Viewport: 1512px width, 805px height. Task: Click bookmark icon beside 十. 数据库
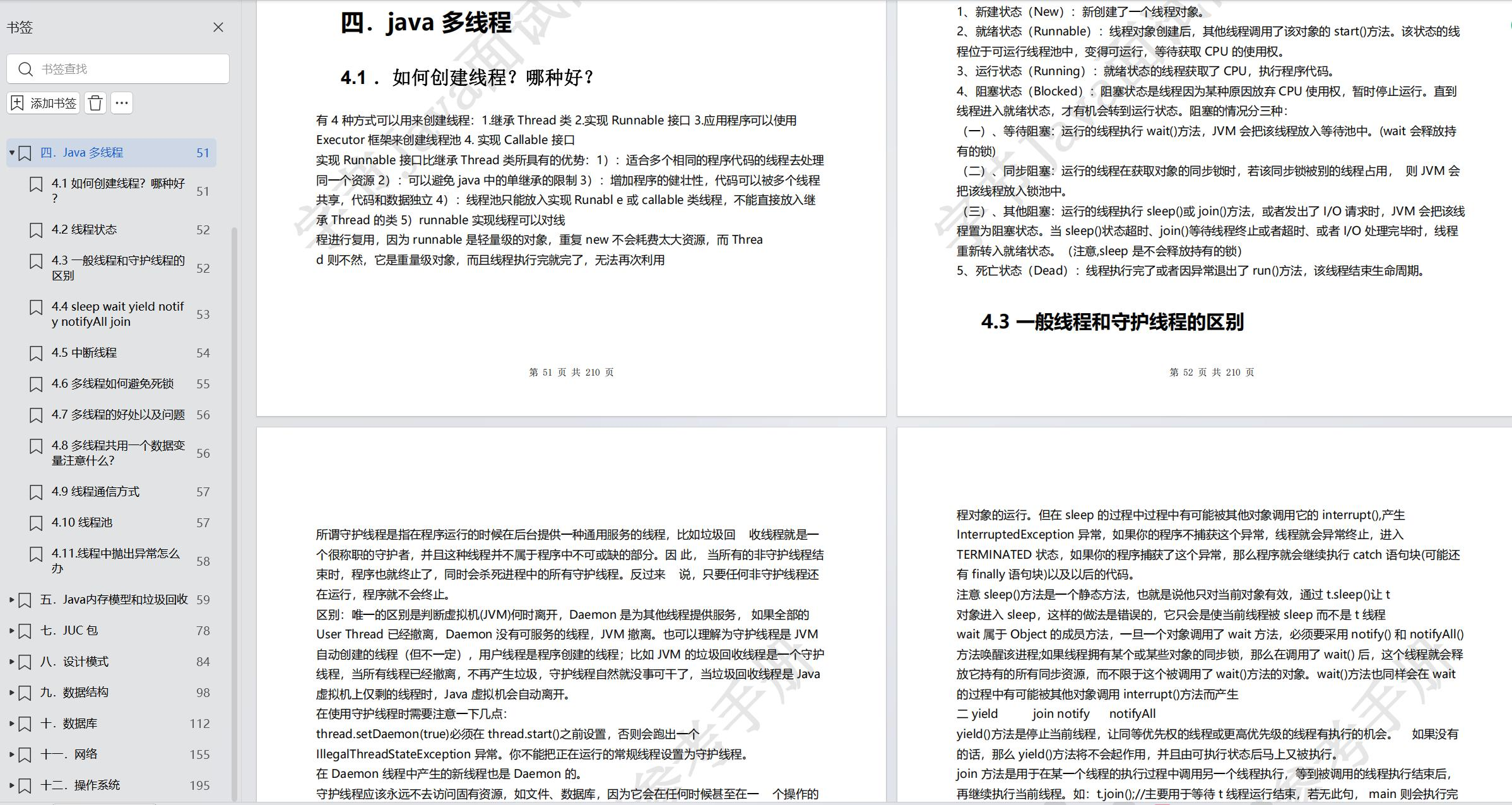click(25, 724)
